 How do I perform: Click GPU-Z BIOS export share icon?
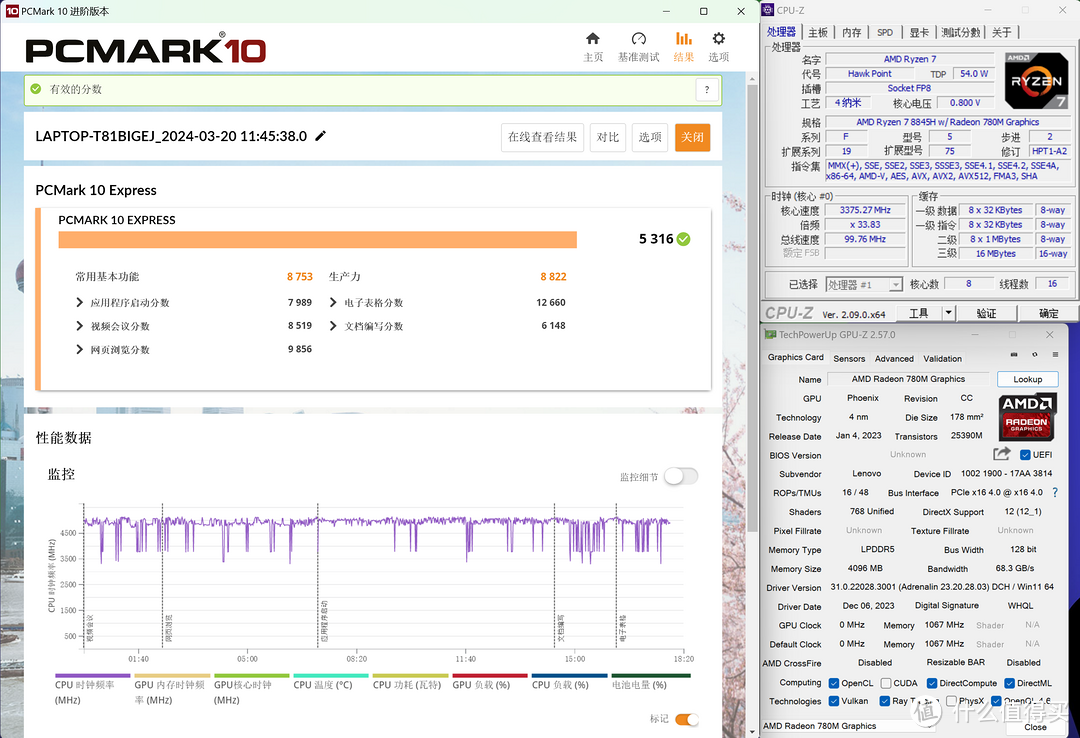1001,453
